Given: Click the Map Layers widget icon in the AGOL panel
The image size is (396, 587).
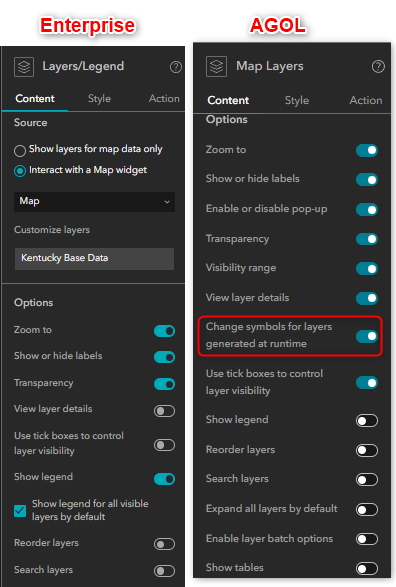Looking at the screenshot, I should coord(216,67).
